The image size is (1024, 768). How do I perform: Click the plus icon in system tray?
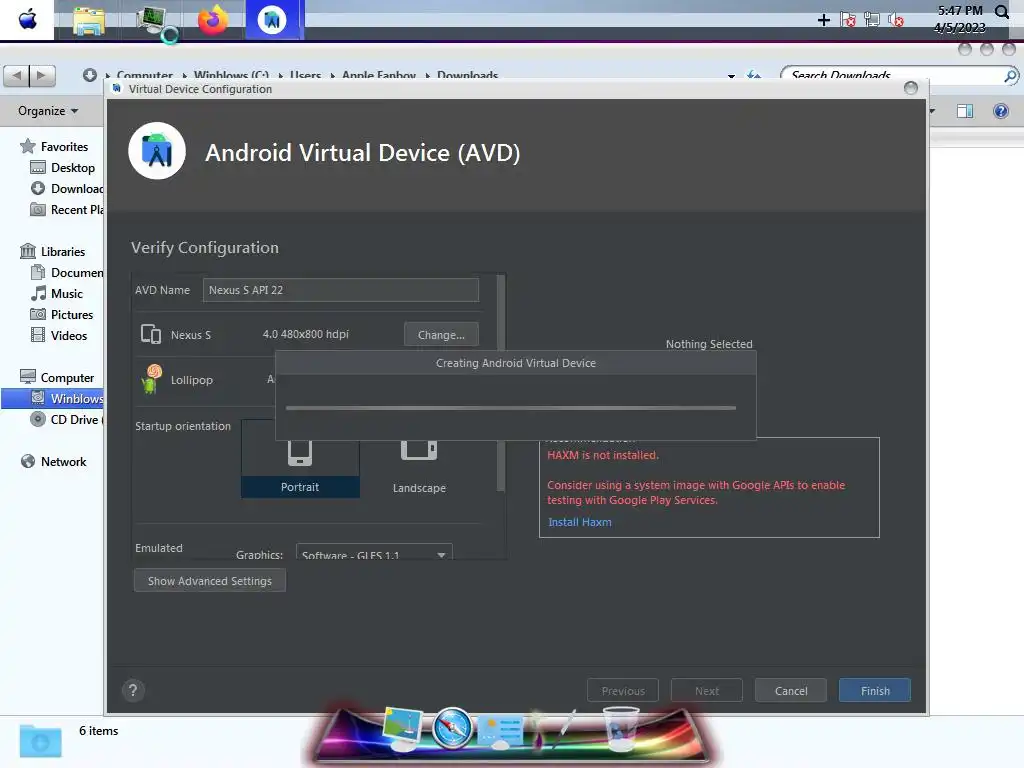click(824, 20)
